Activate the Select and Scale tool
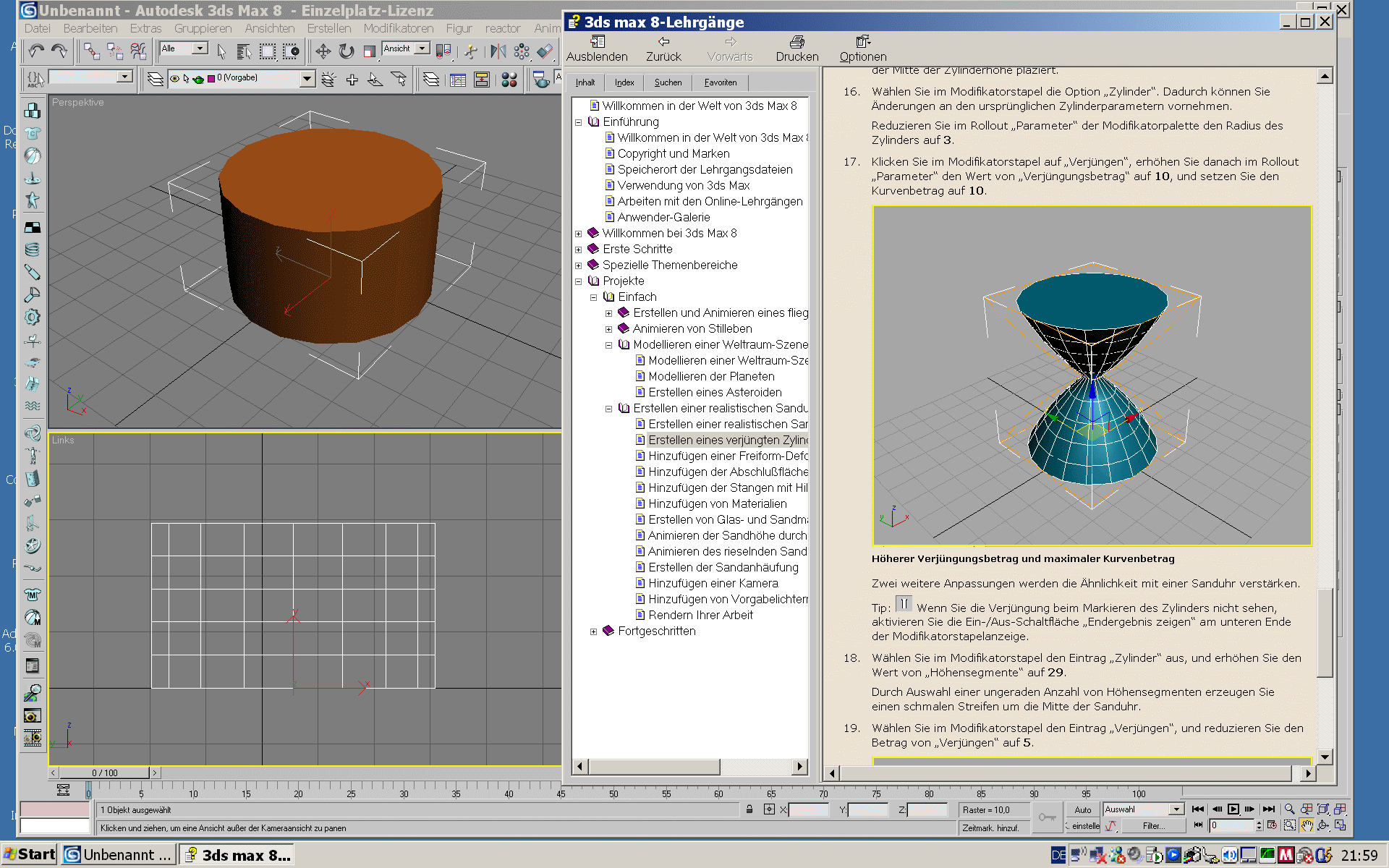Screen dimensions: 1389x868 coord(370,51)
